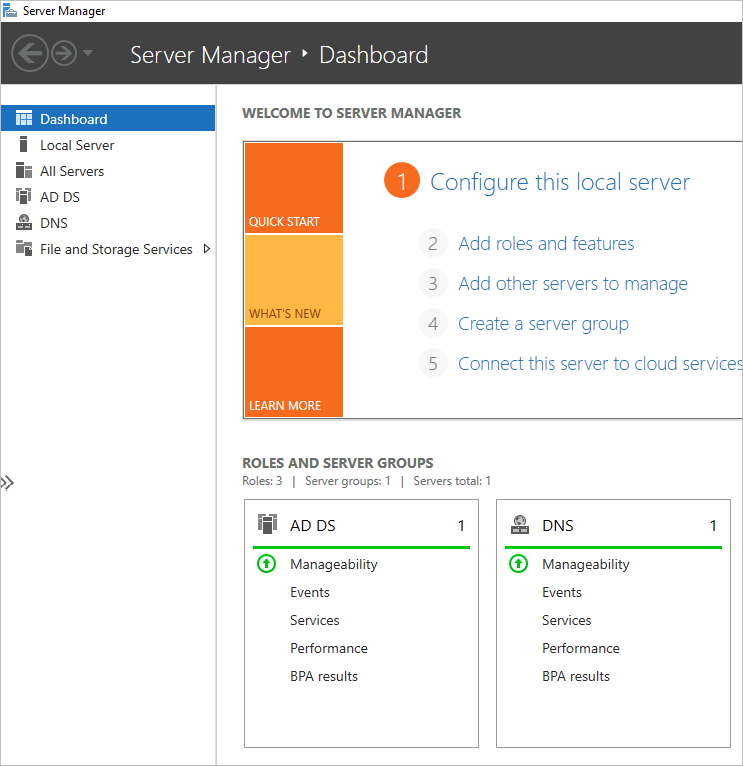Open BPA results in the AD DS tile
The image size is (743, 766).
pyautogui.click(x=324, y=676)
